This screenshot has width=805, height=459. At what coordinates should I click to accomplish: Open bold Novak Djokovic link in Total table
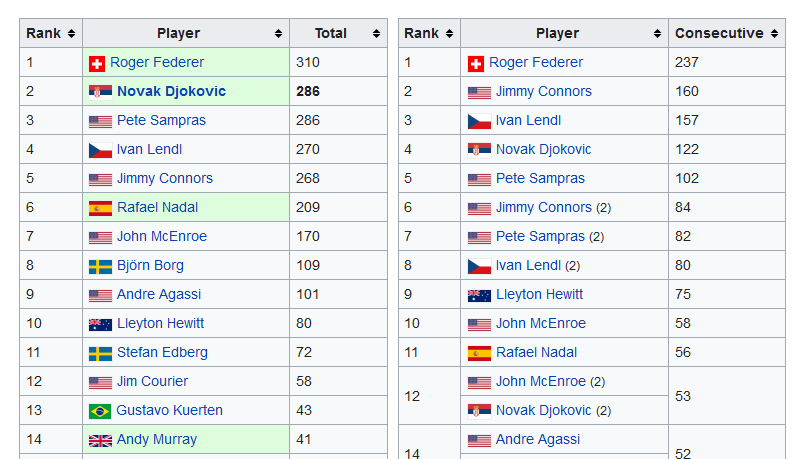(171, 91)
